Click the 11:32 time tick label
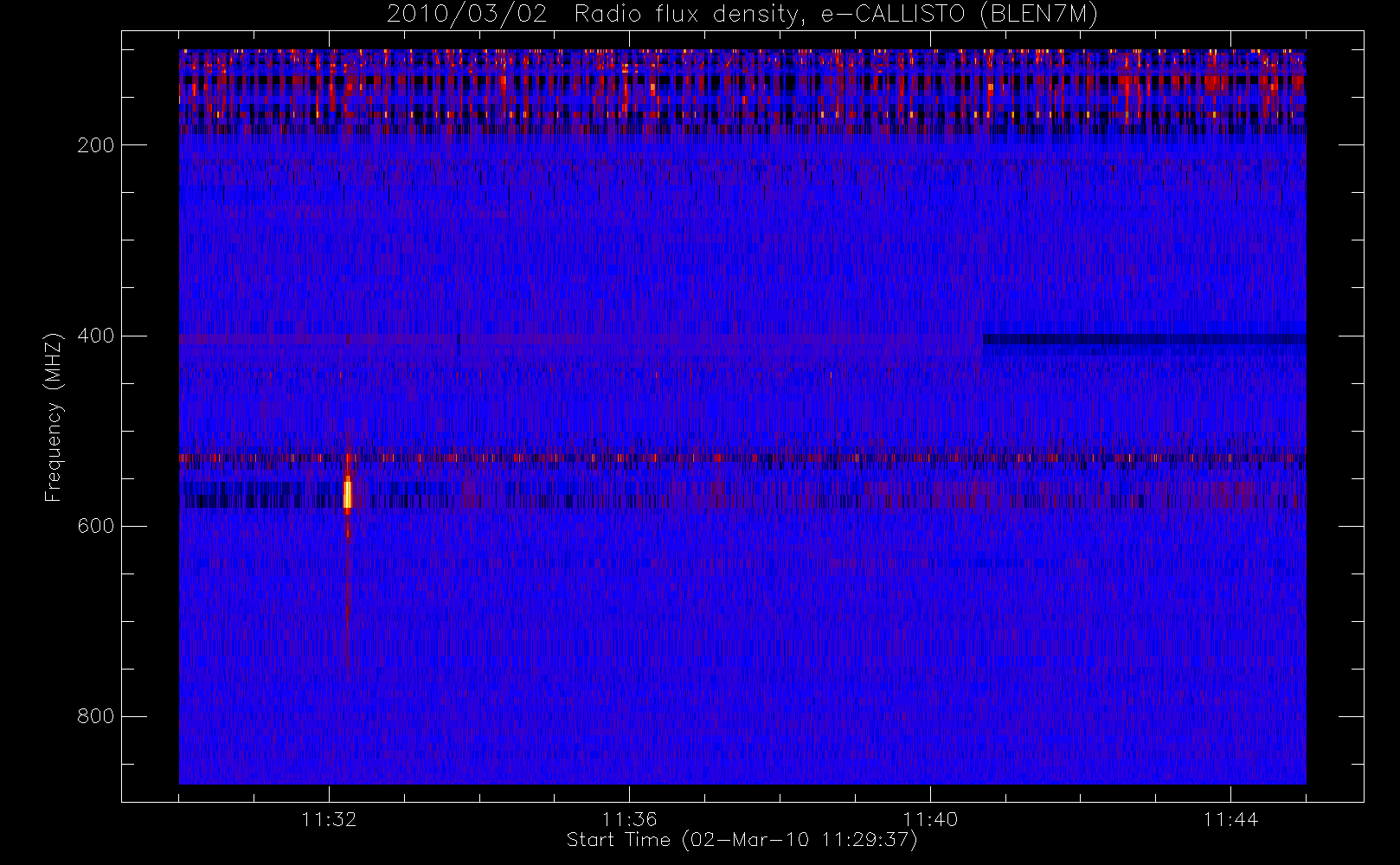Image resolution: width=1400 pixels, height=865 pixels. (x=329, y=819)
